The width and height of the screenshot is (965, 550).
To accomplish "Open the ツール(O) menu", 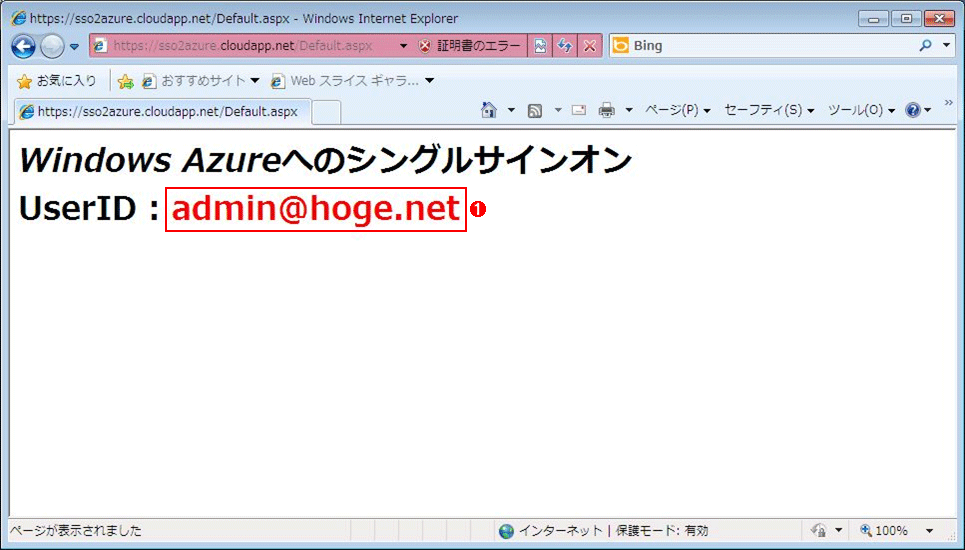I will coord(861,110).
